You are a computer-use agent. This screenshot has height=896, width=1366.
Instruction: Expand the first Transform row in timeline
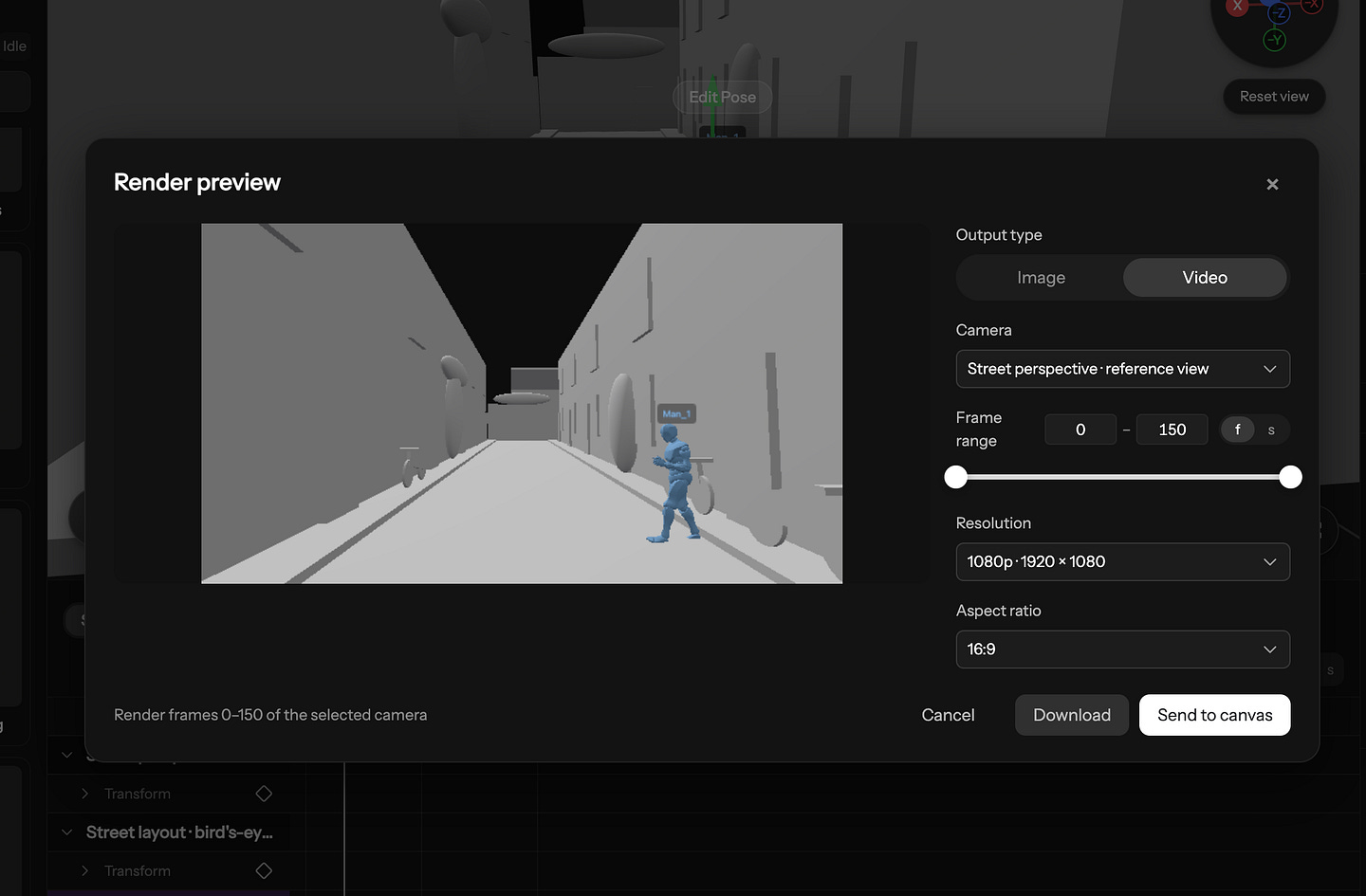[84, 794]
